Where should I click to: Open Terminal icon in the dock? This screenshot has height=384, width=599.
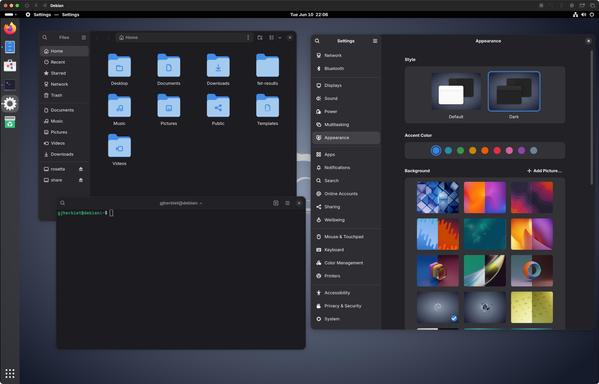(x=10, y=84)
